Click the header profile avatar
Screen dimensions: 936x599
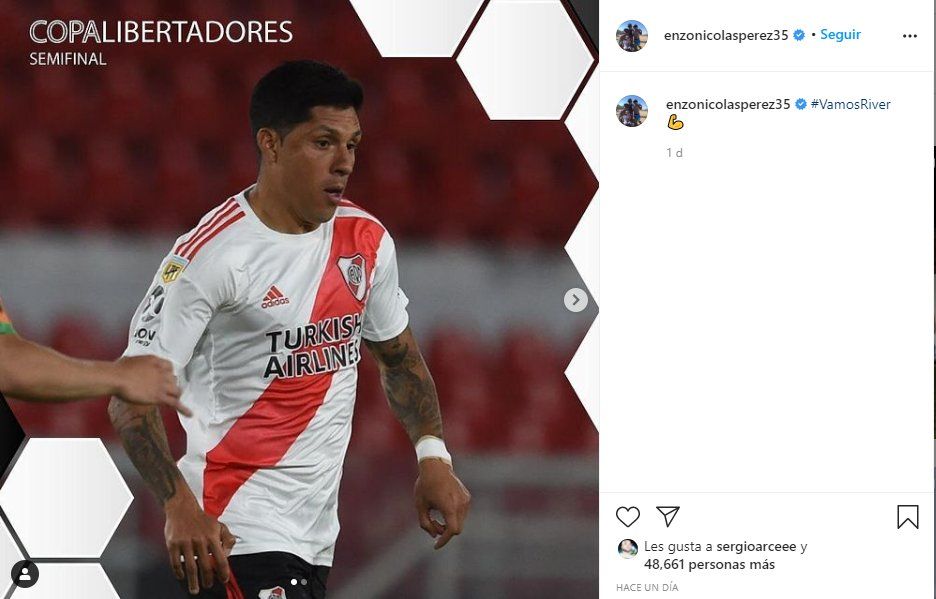pyautogui.click(x=632, y=36)
